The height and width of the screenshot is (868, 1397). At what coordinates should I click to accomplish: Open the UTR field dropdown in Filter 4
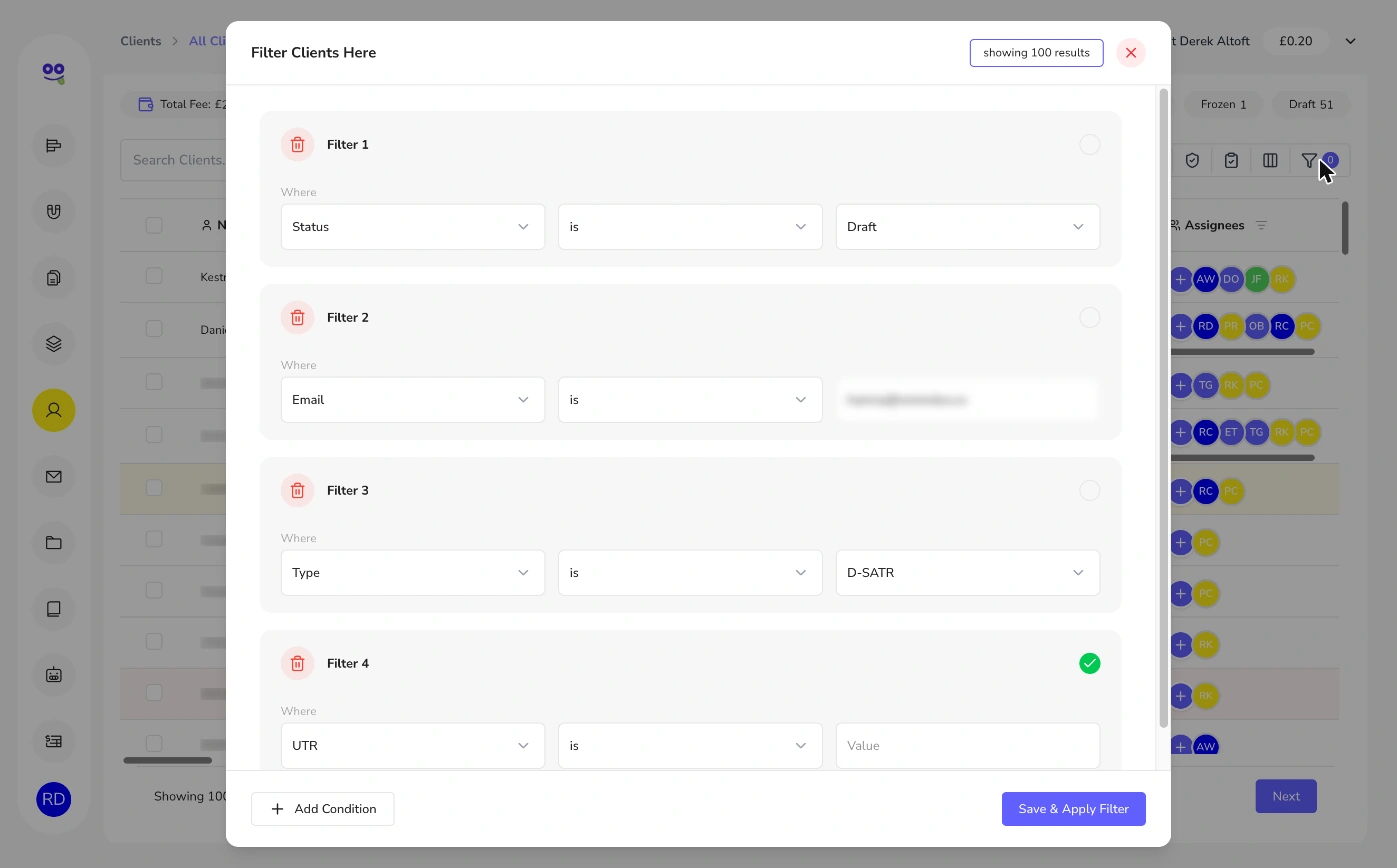coord(413,746)
